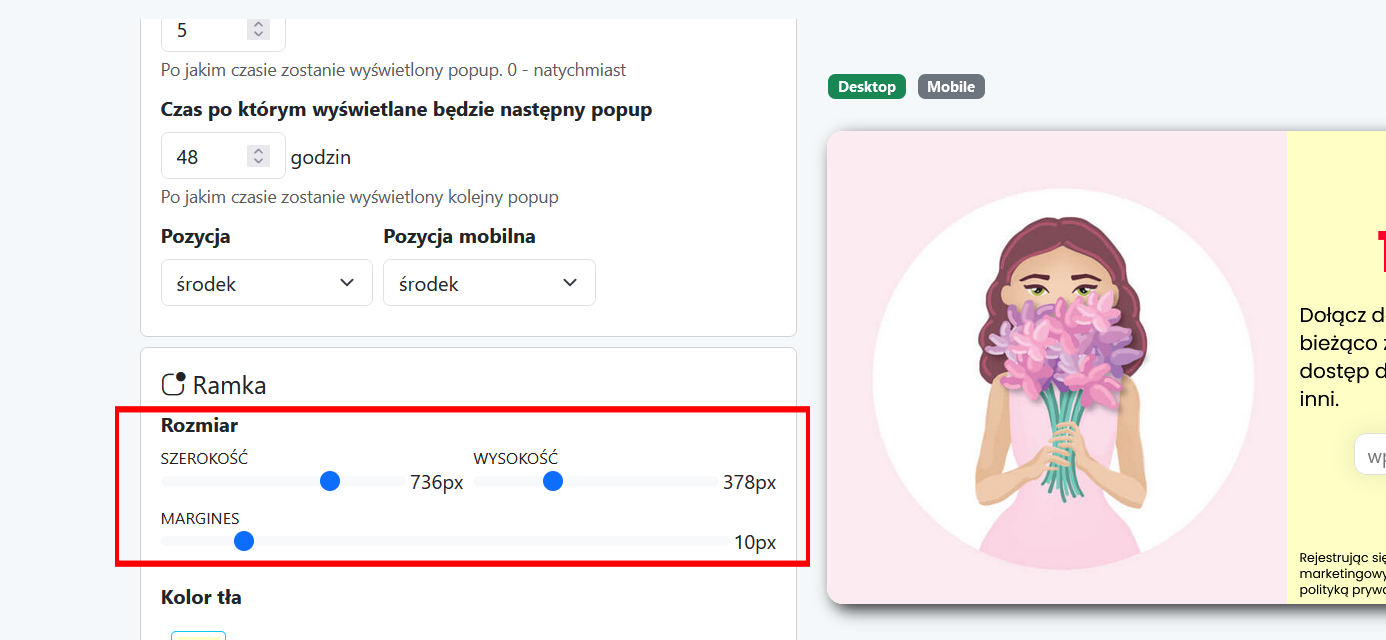Decrease the 48 godzin value with down arrow
The width and height of the screenshot is (1386, 640).
click(259, 162)
